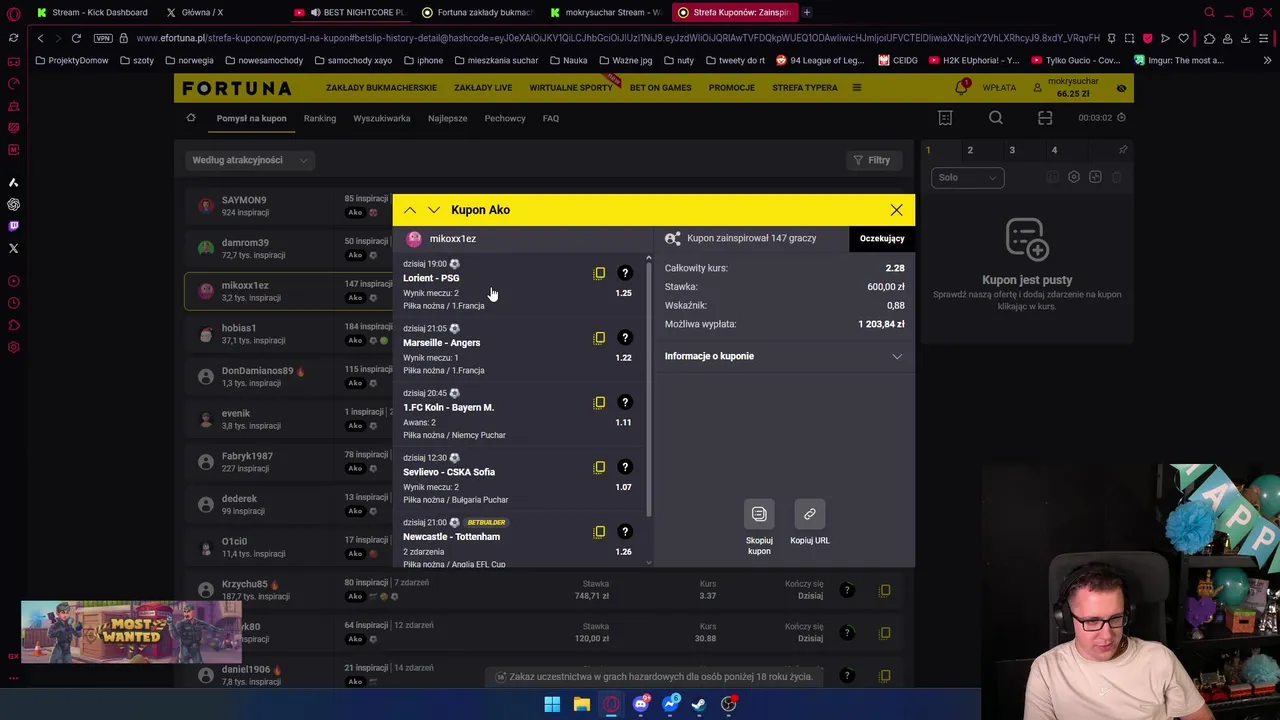The image size is (1280, 720).
Task: Select Ranking tab
Action: (x=320, y=118)
